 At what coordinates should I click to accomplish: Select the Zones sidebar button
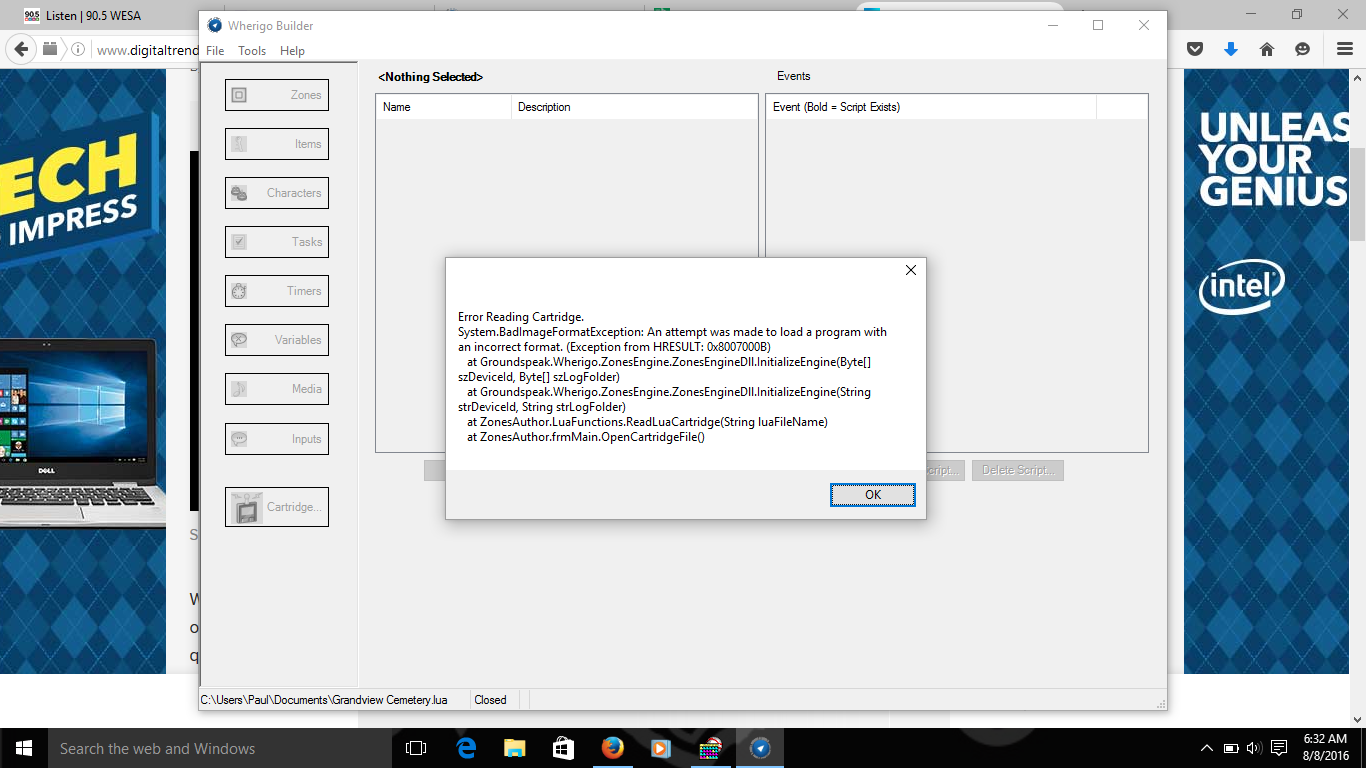(x=277, y=95)
